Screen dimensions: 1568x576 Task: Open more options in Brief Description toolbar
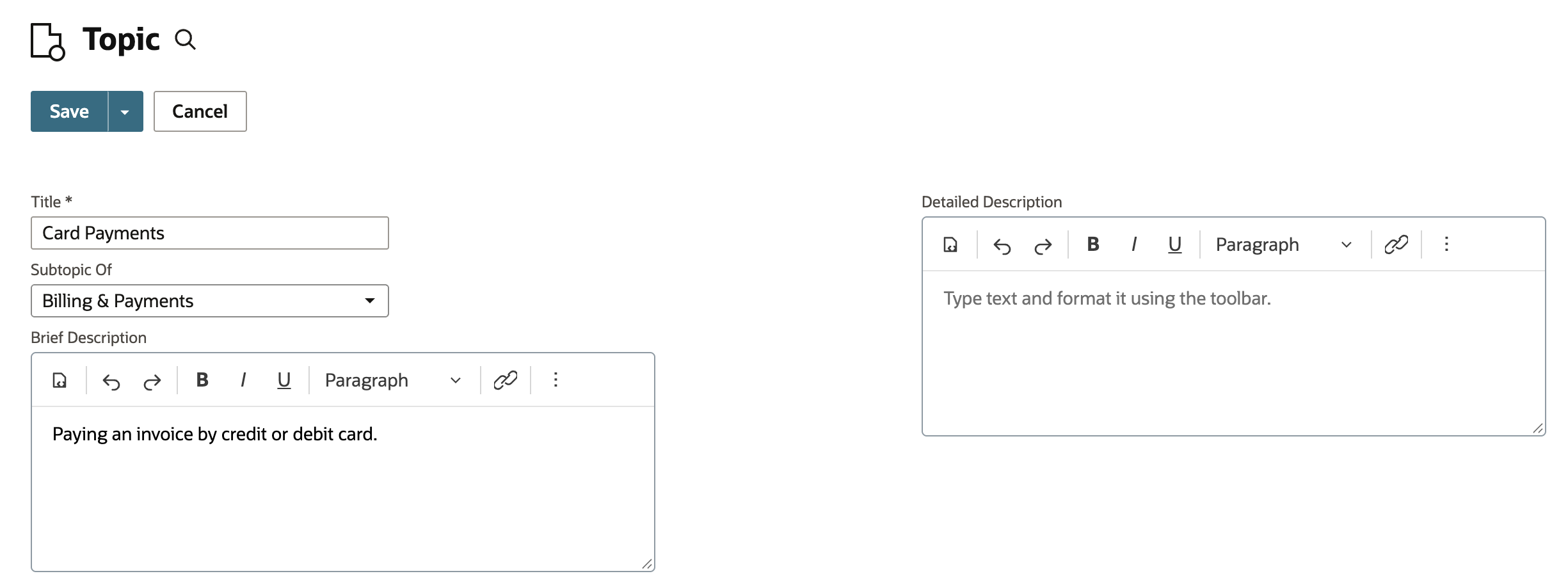click(556, 380)
